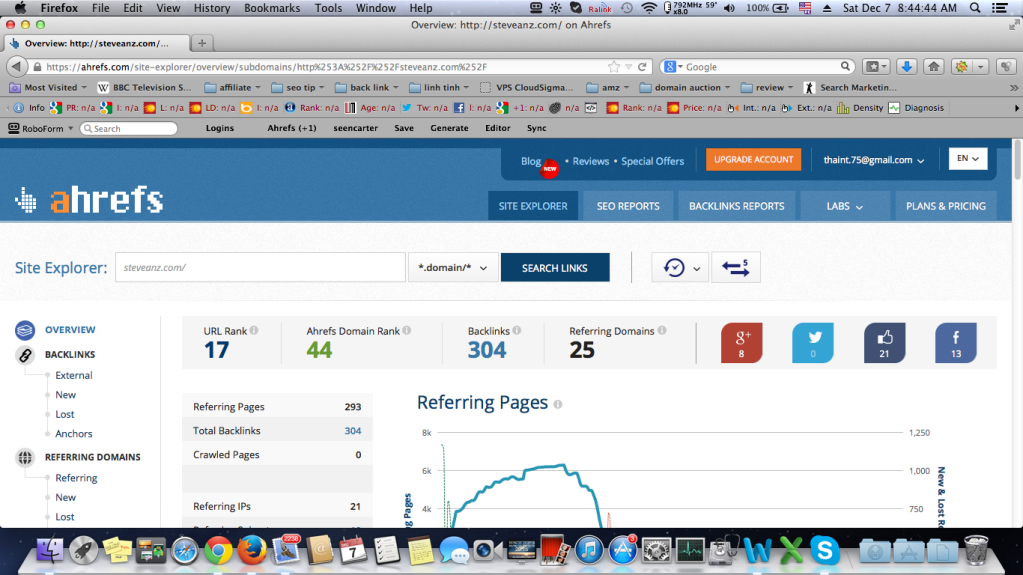
Task: Click the Diagnosis SEO toolbar item
Action: [916, 108]
